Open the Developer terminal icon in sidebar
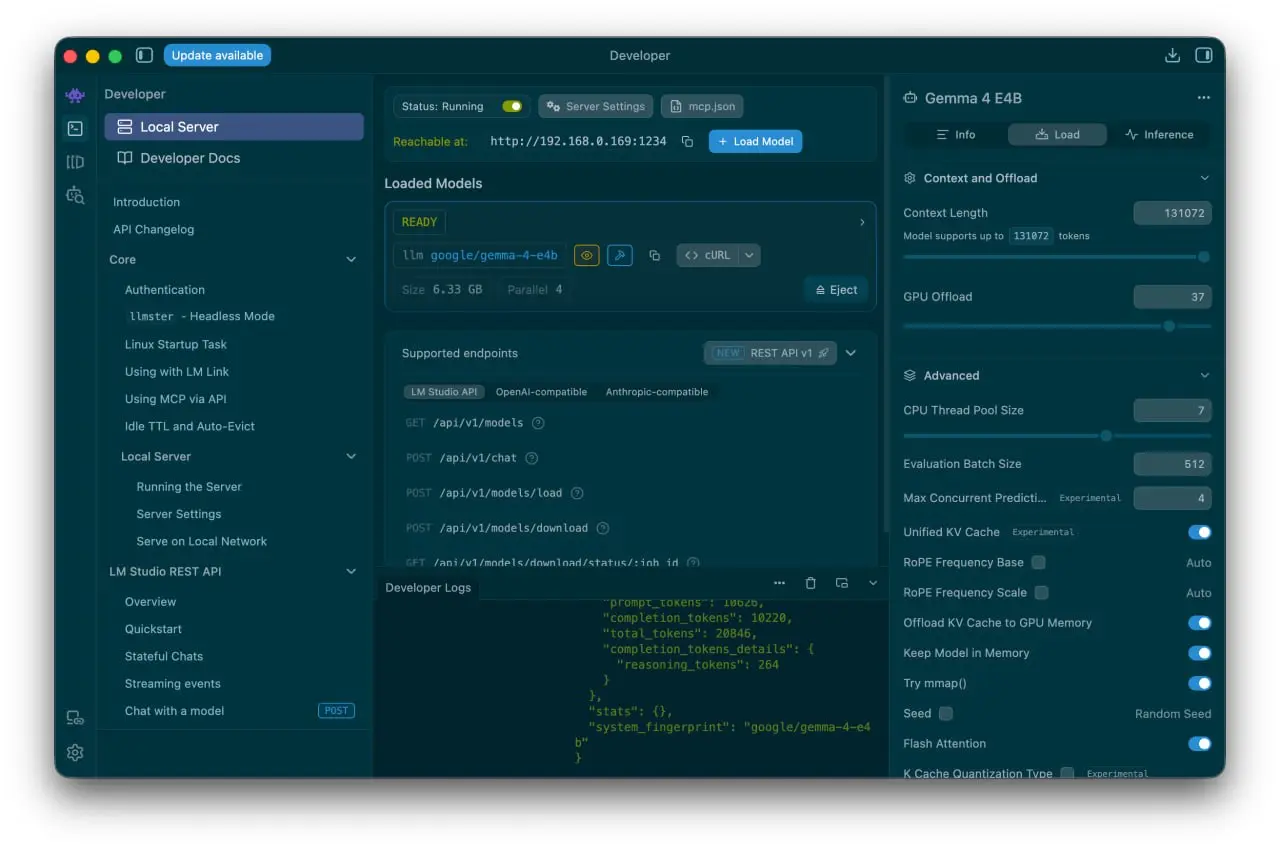Image resolution: width=1280 pixels, height=850 pixels. pyautogui.click(x=75, y=128)
